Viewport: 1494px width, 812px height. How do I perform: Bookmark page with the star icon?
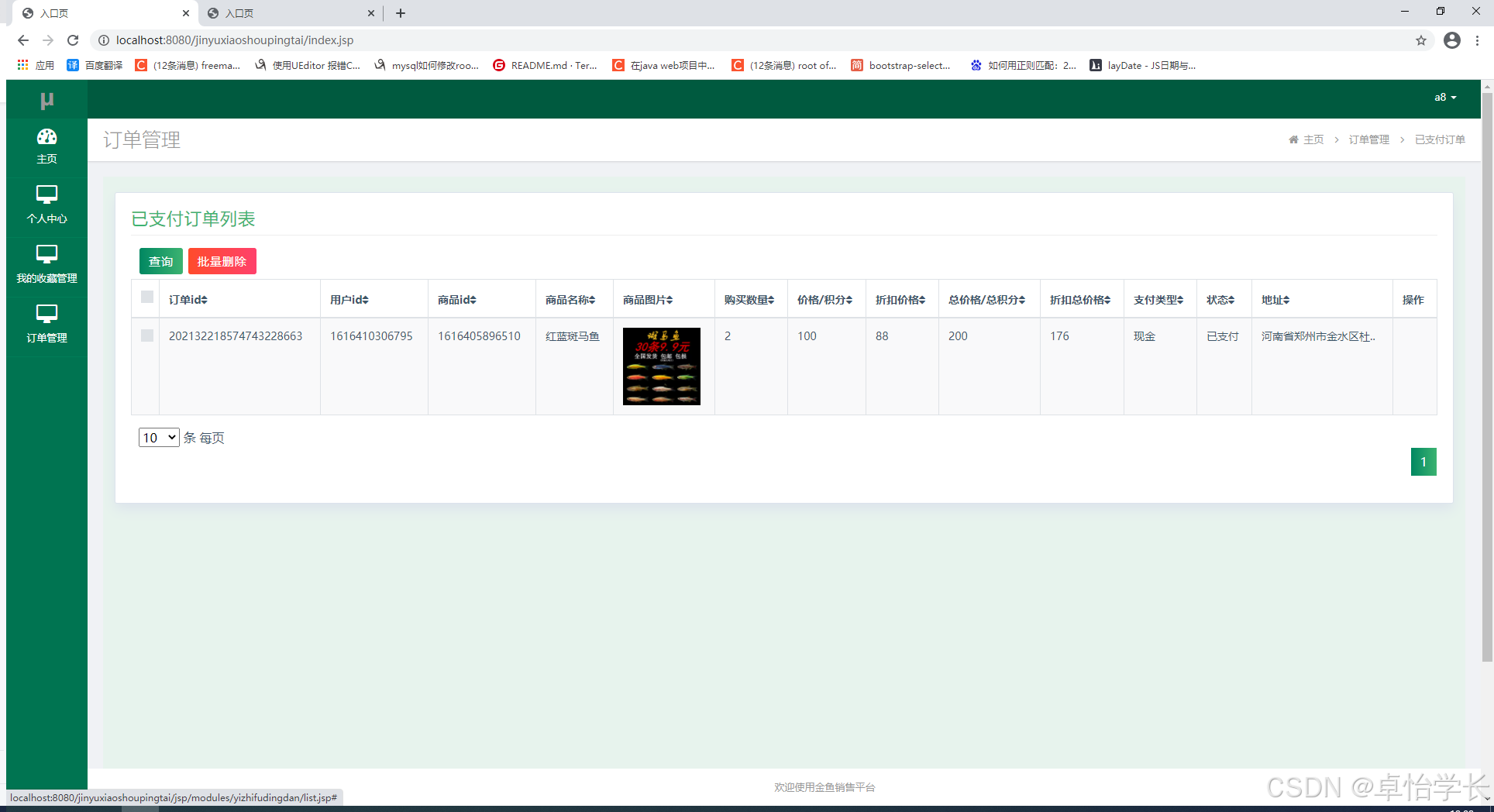pyautogui.click(x=1420, y=40)
